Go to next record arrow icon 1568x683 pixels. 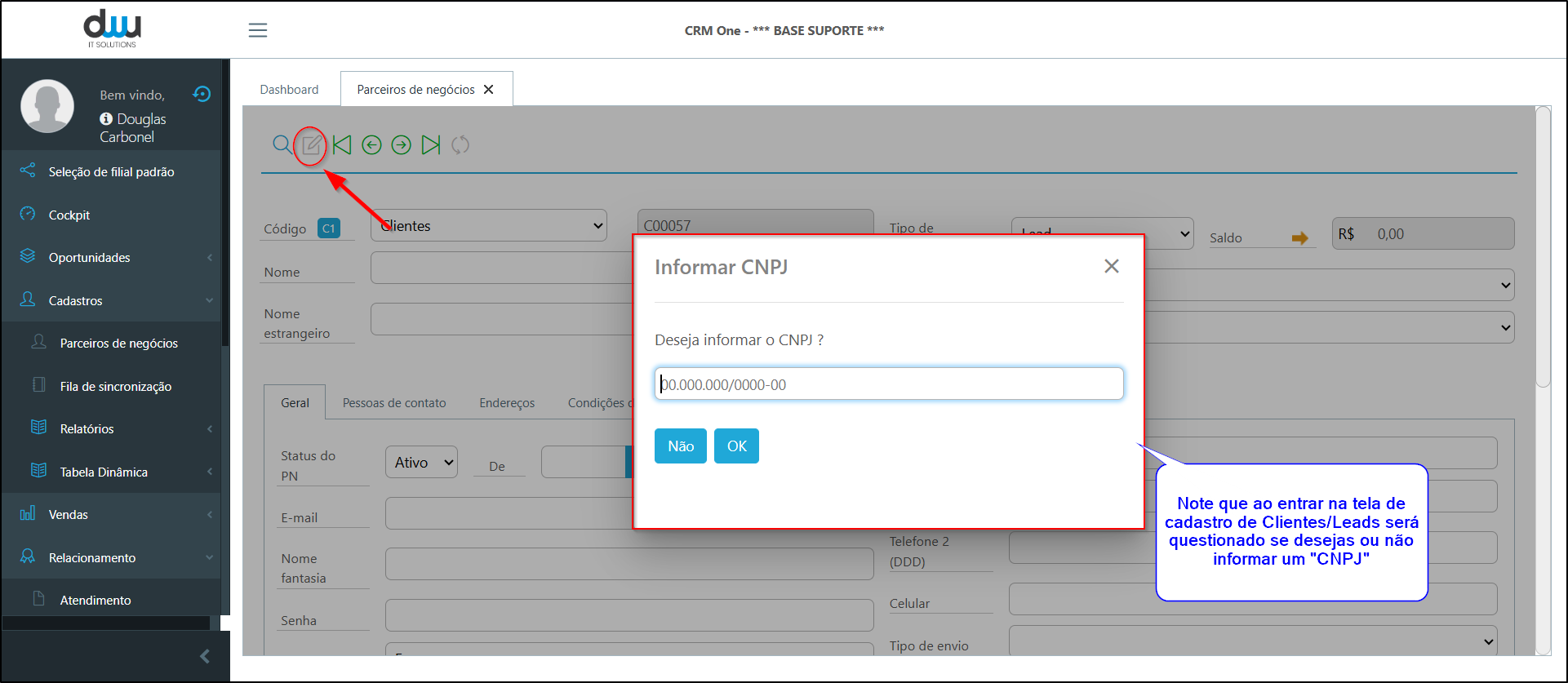click(401, 145)
